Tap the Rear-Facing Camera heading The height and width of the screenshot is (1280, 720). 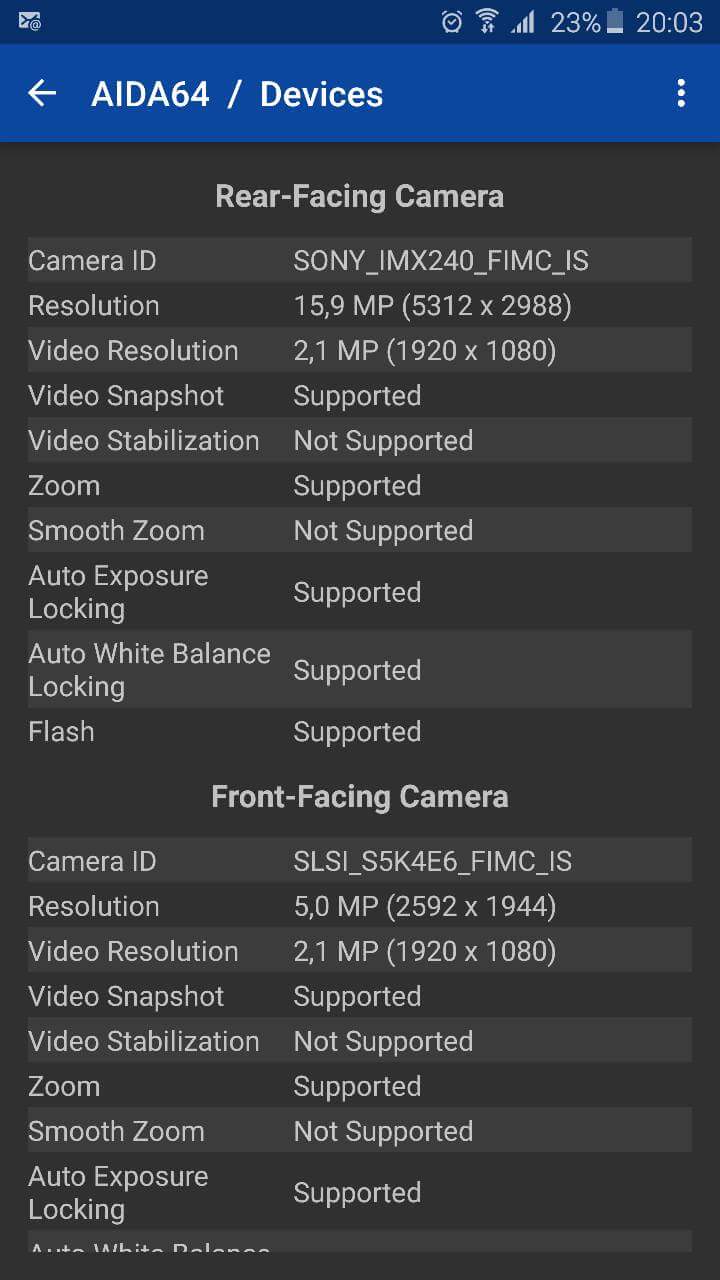360,196
